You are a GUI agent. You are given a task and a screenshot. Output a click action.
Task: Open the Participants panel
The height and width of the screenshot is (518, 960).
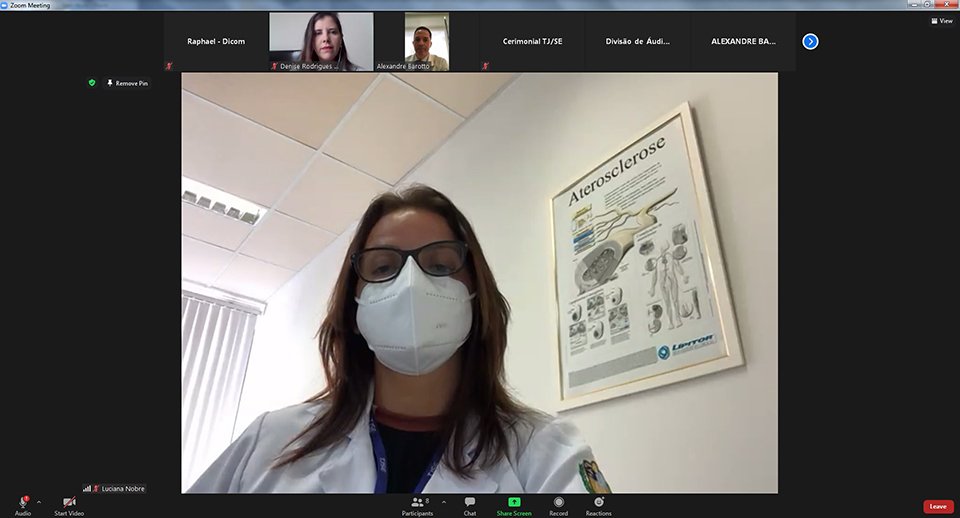[x=418, y=502]
